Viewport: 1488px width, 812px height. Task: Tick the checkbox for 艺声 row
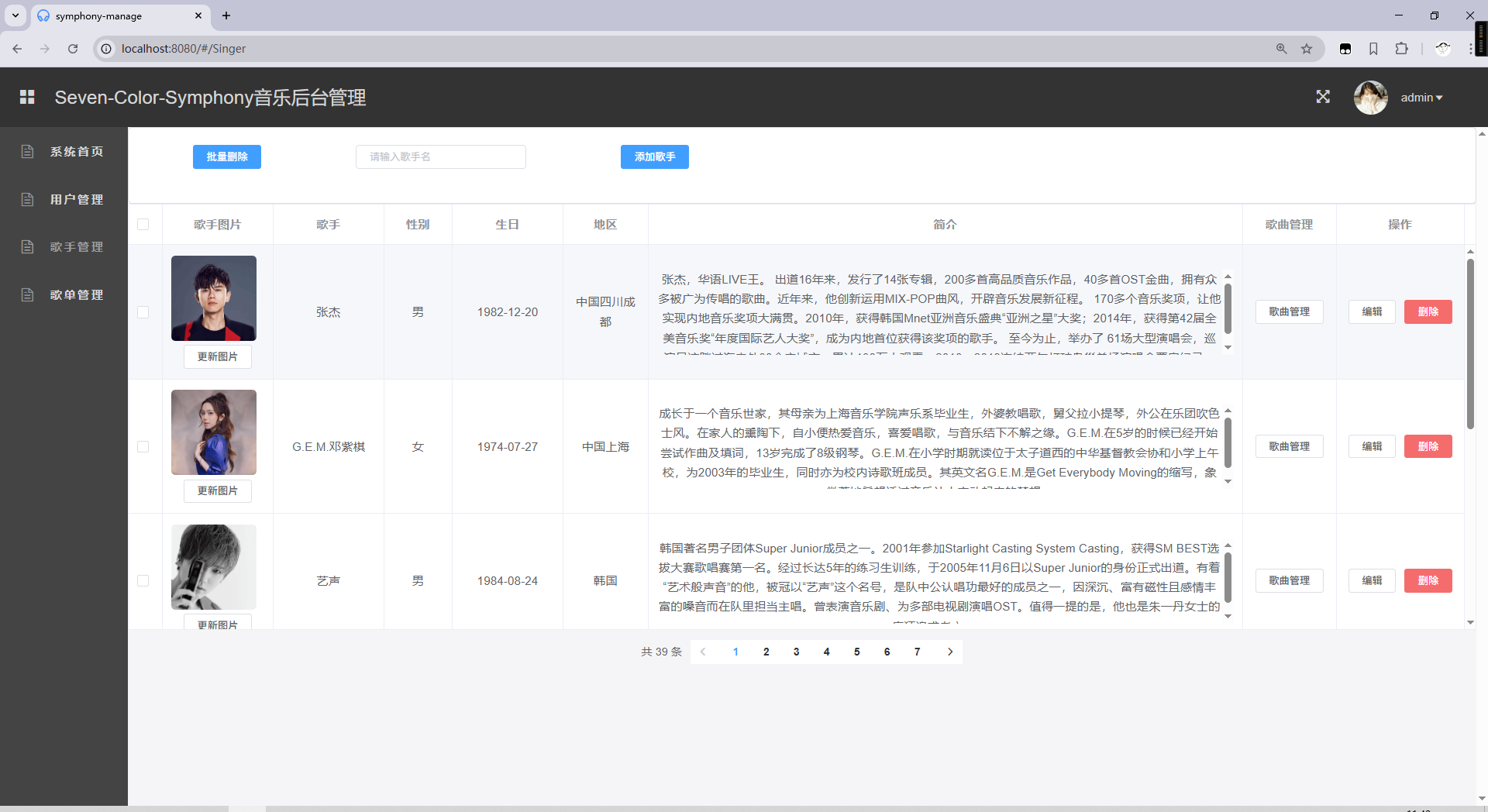click(x=143, y=581)
